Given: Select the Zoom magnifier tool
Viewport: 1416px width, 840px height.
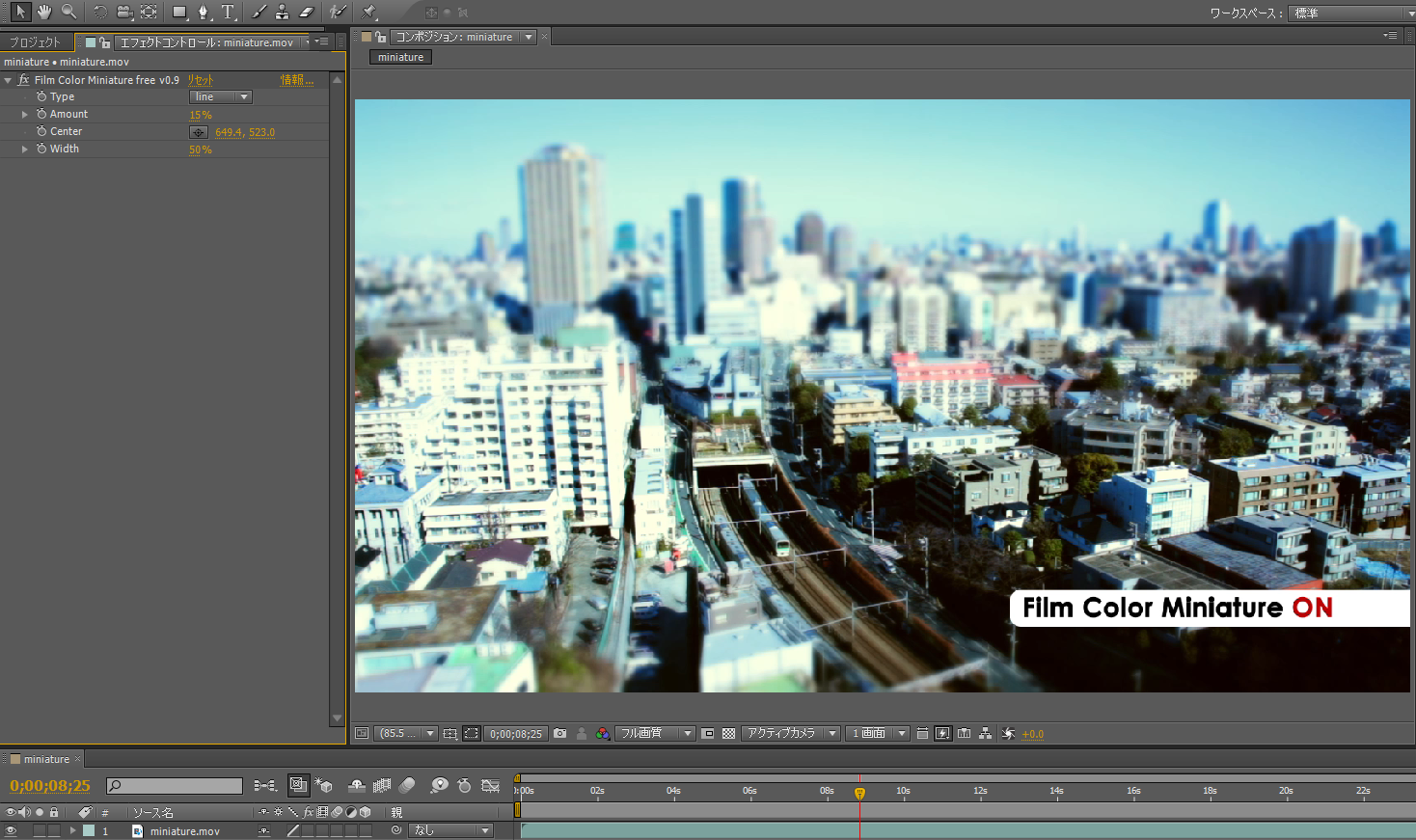Looking at the screenshot, I should (x=68, y=12).
